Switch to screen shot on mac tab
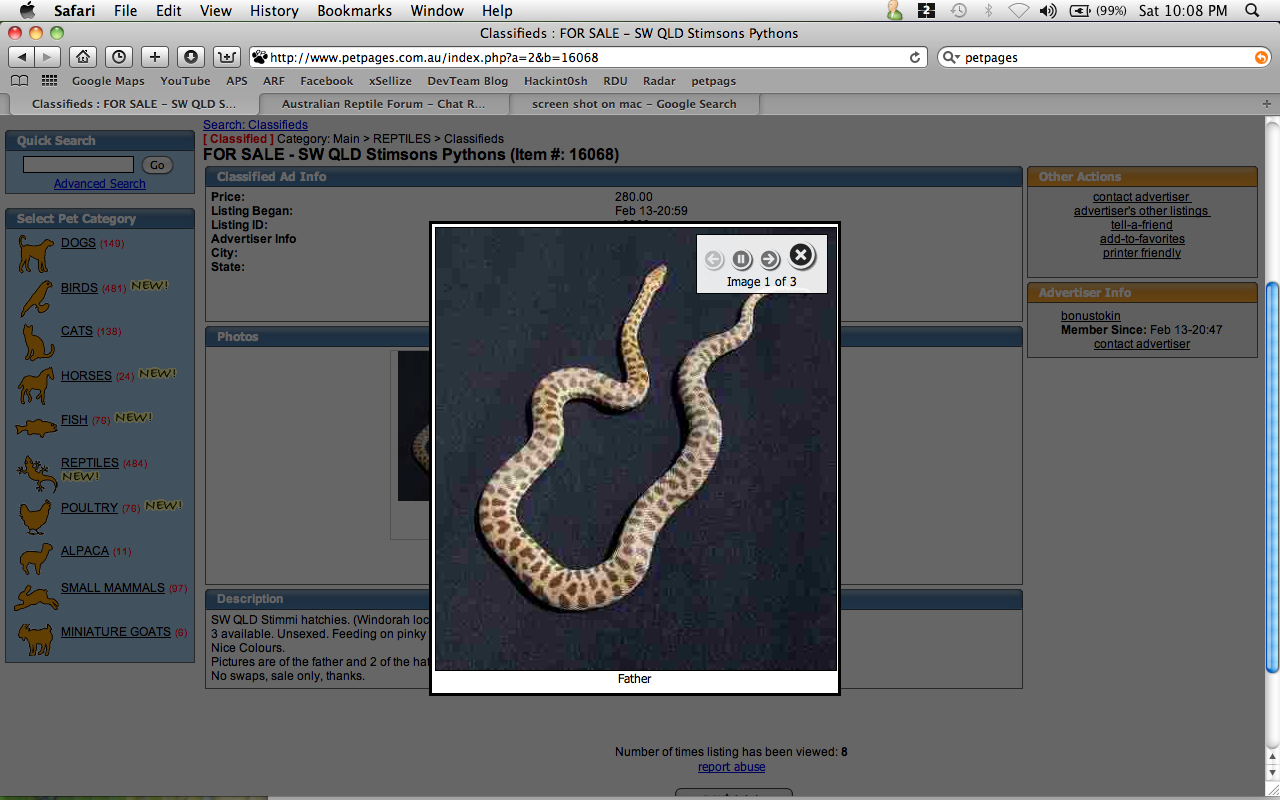This screenshot has width=1280, height=800. (634, 104)
